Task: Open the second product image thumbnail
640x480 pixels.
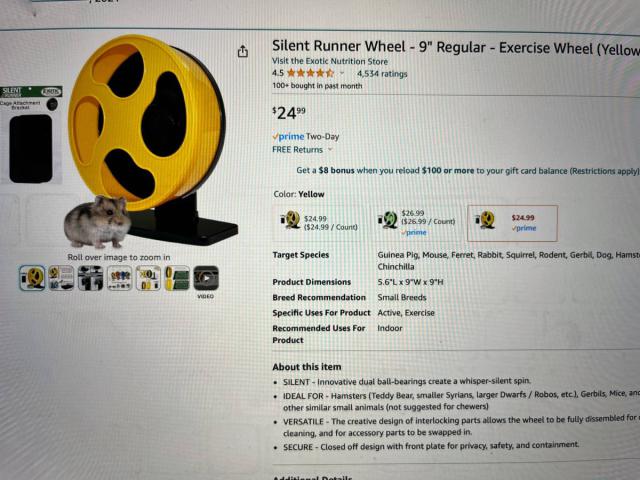Action: tap(61, 278)
